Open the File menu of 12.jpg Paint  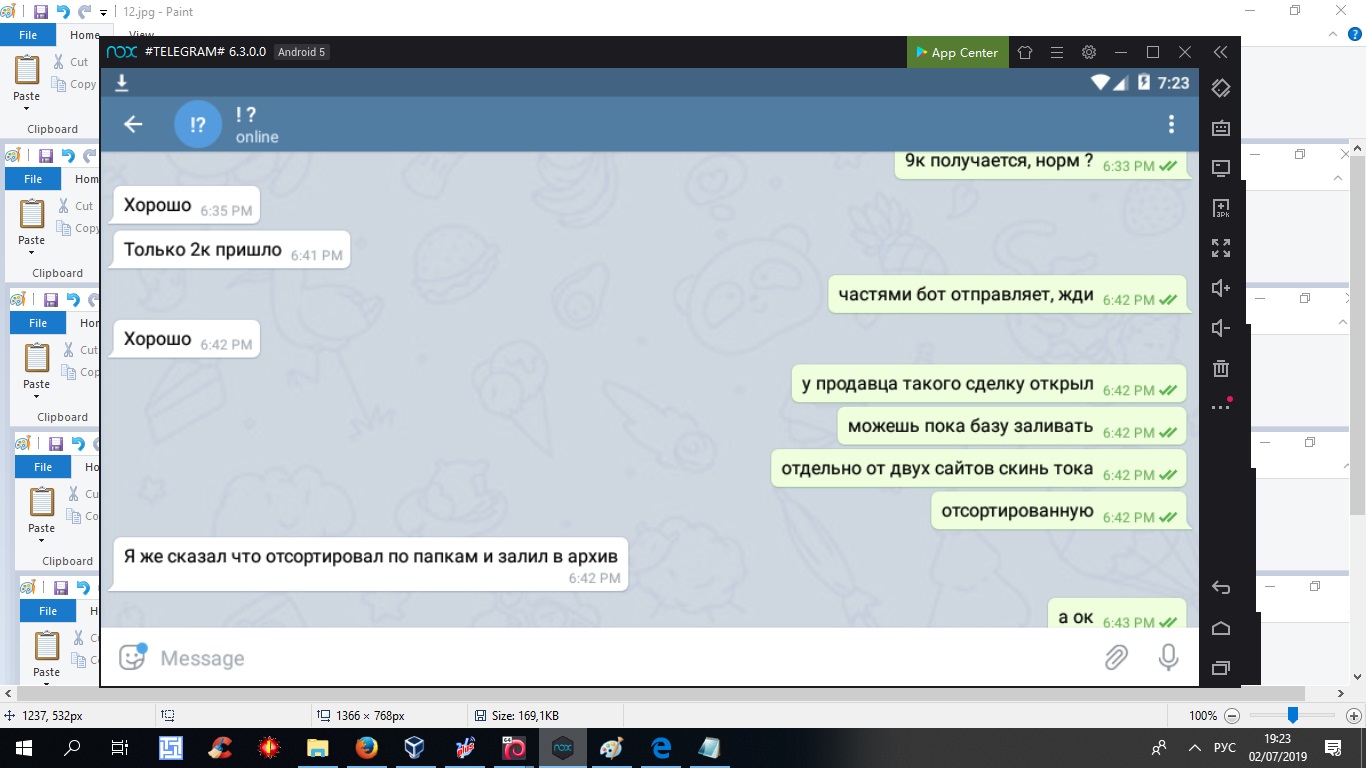(x=28, y=35)
